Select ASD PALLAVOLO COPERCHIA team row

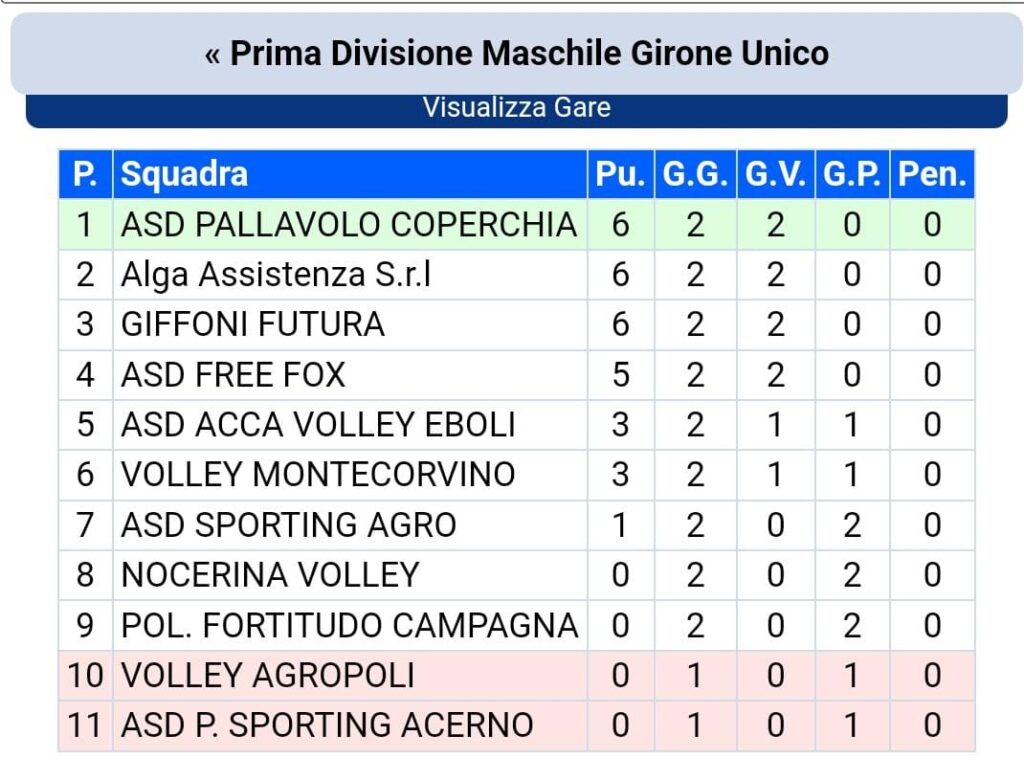(349, 225)
